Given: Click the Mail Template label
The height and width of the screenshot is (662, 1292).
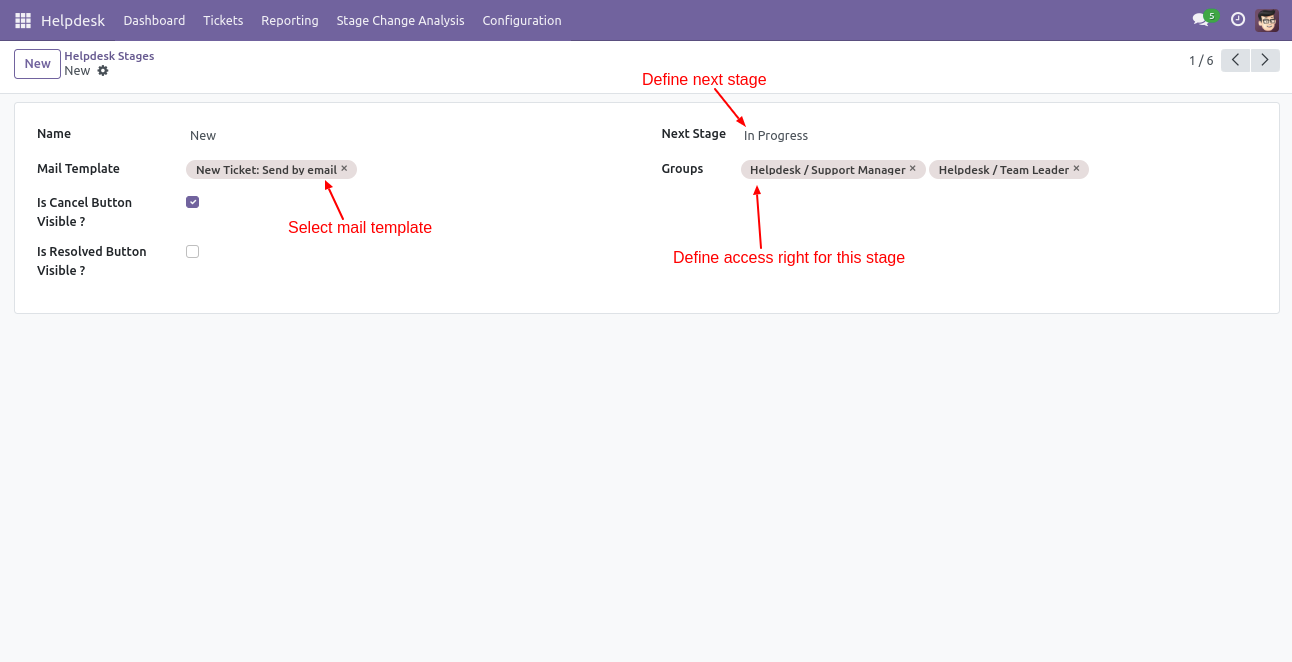Looking at the screenshot, I should (78, 169).
